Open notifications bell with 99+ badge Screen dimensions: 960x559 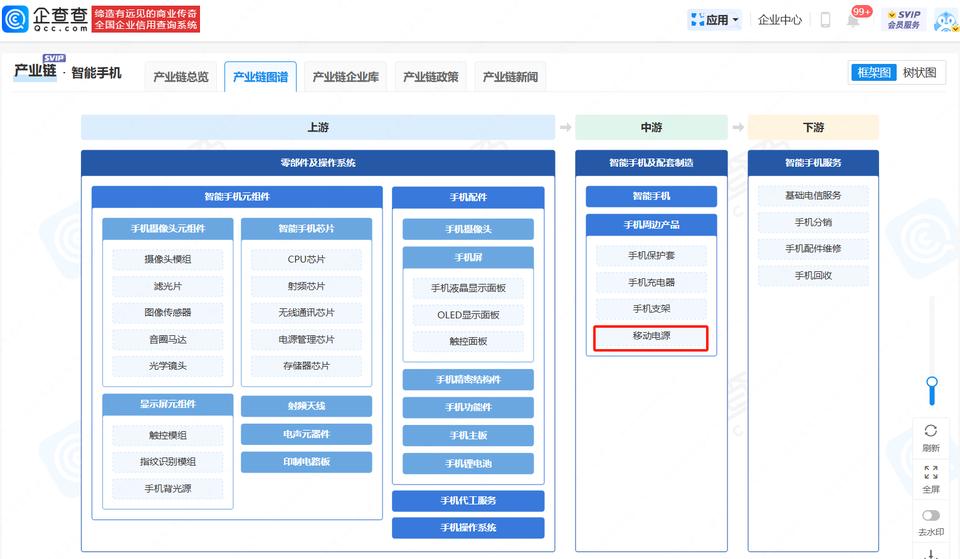pos(853,20)
